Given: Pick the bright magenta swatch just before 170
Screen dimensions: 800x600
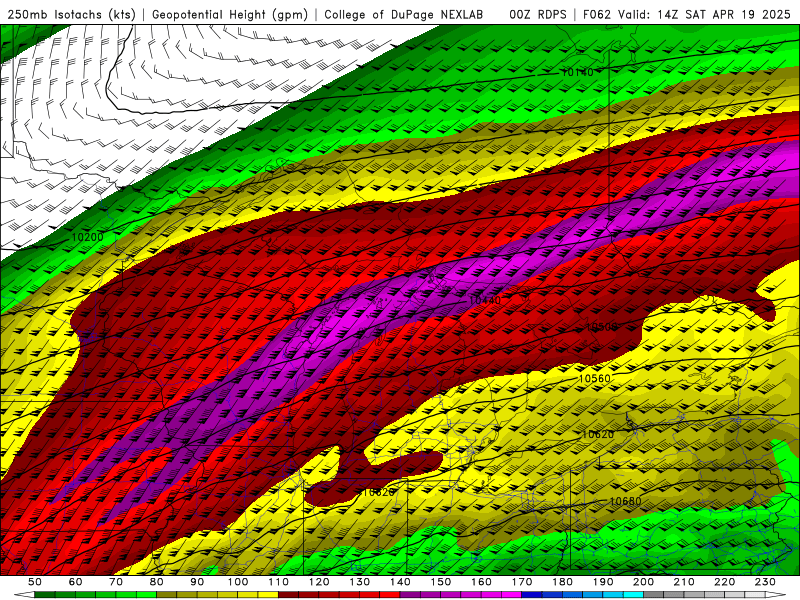Looking at the screenshot, I should (x=511, y=595).
